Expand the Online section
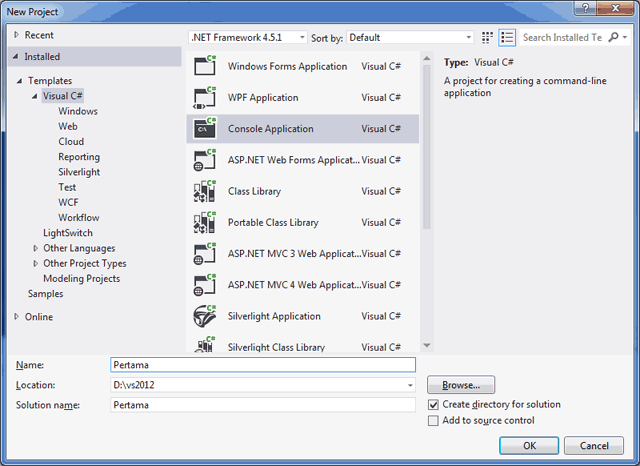Screen dimensions: 640x466 16,316
